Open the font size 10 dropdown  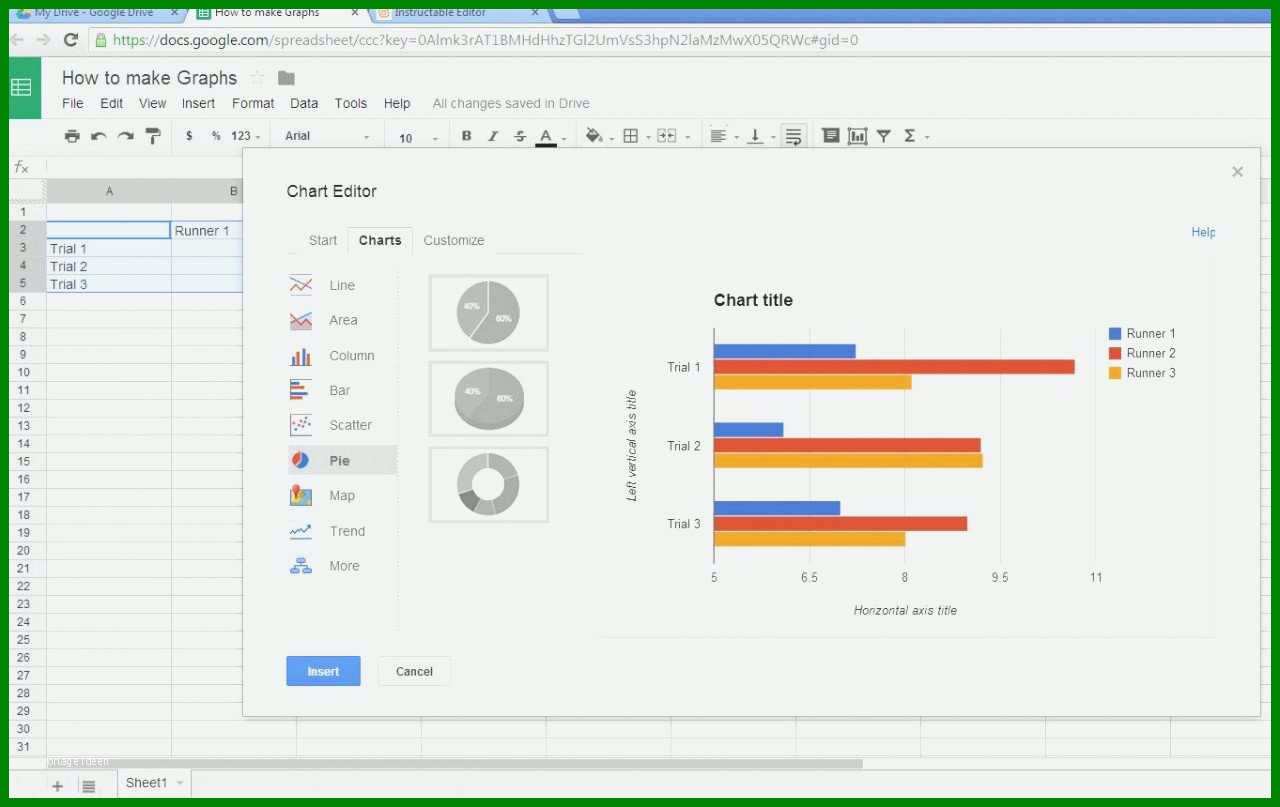point(418,138)
